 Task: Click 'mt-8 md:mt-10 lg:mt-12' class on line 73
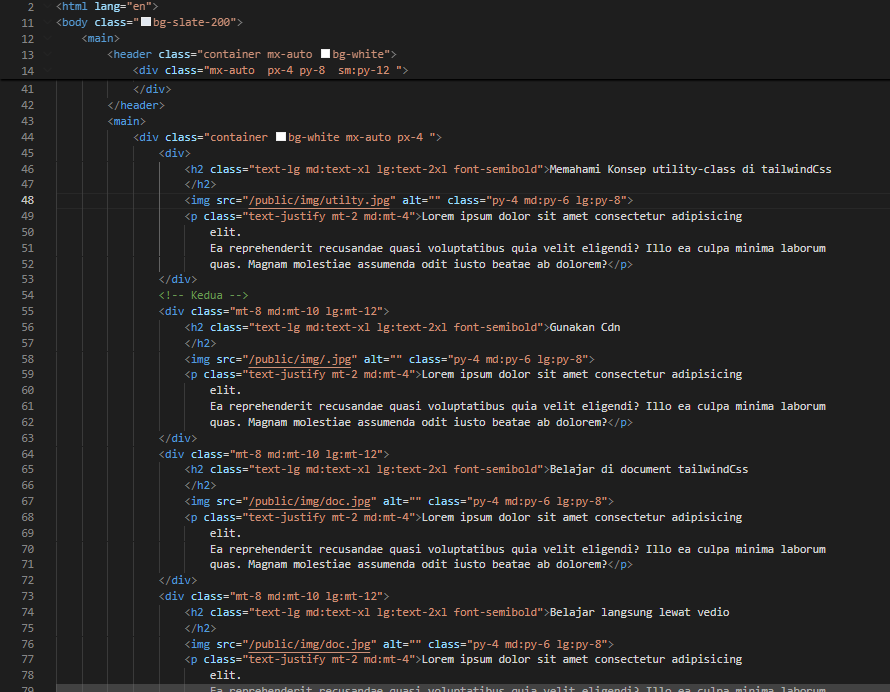point(307,597)
